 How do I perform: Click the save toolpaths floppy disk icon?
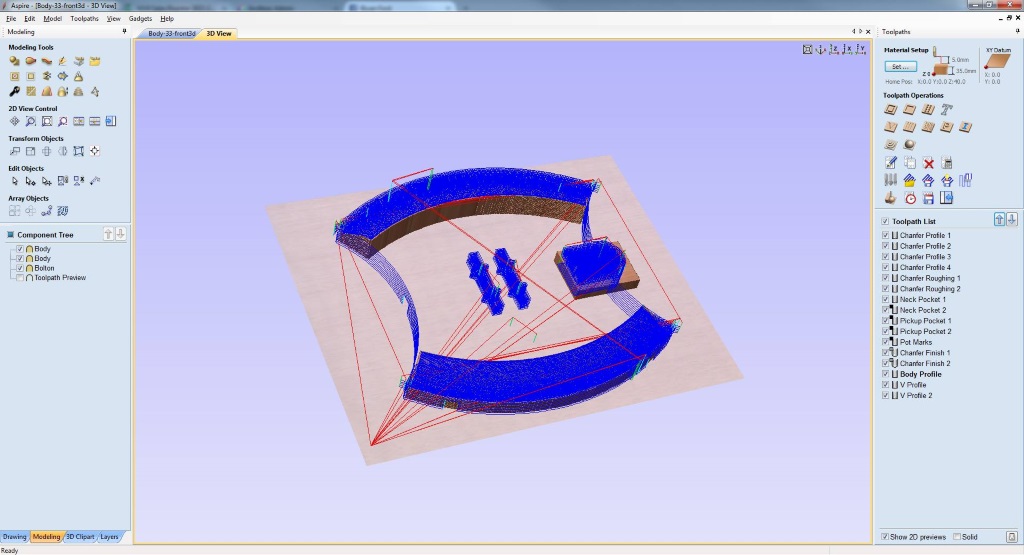point(928,198)
